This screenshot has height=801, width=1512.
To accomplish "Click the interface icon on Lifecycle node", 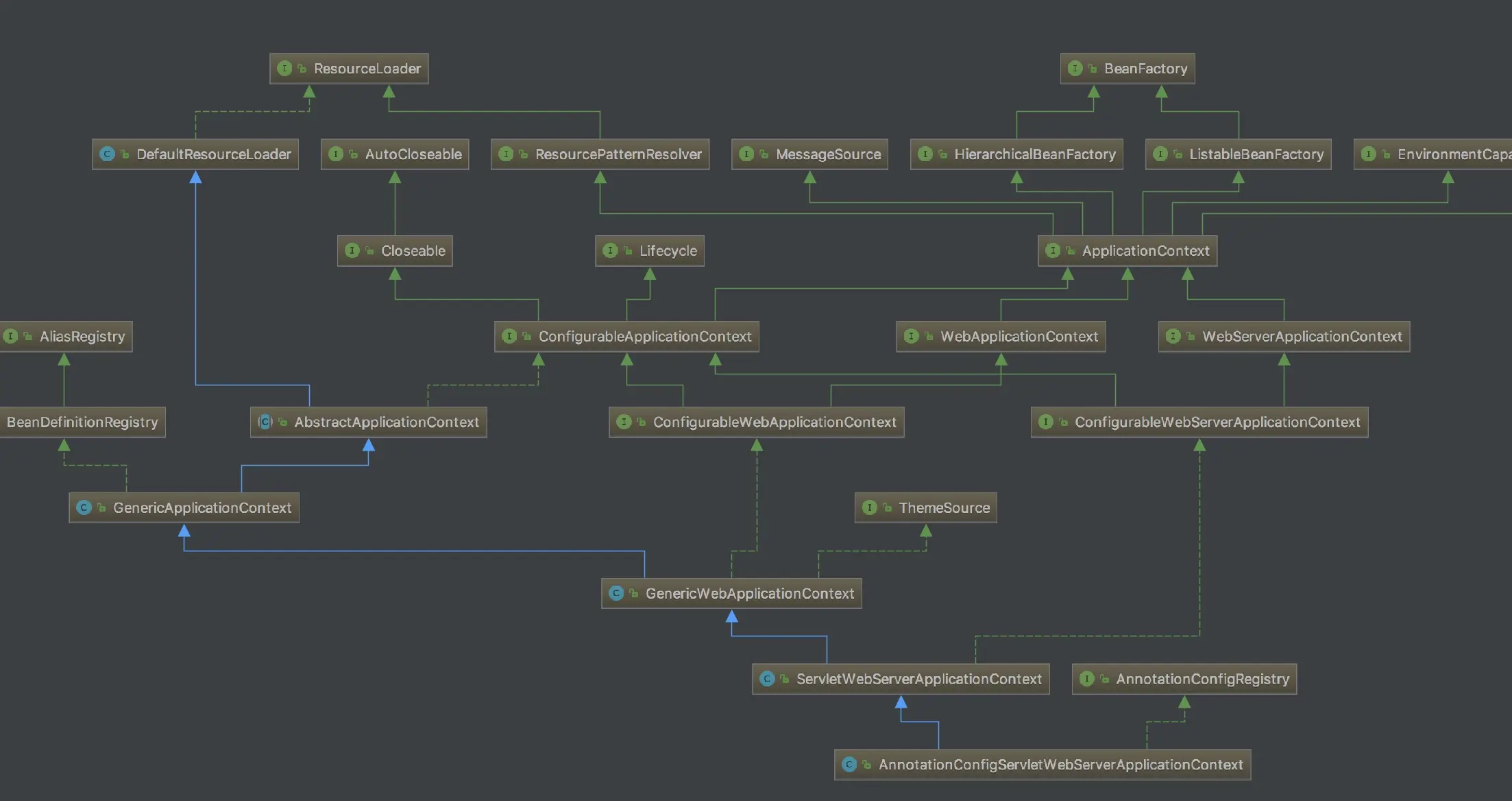I will click(610, 250).
